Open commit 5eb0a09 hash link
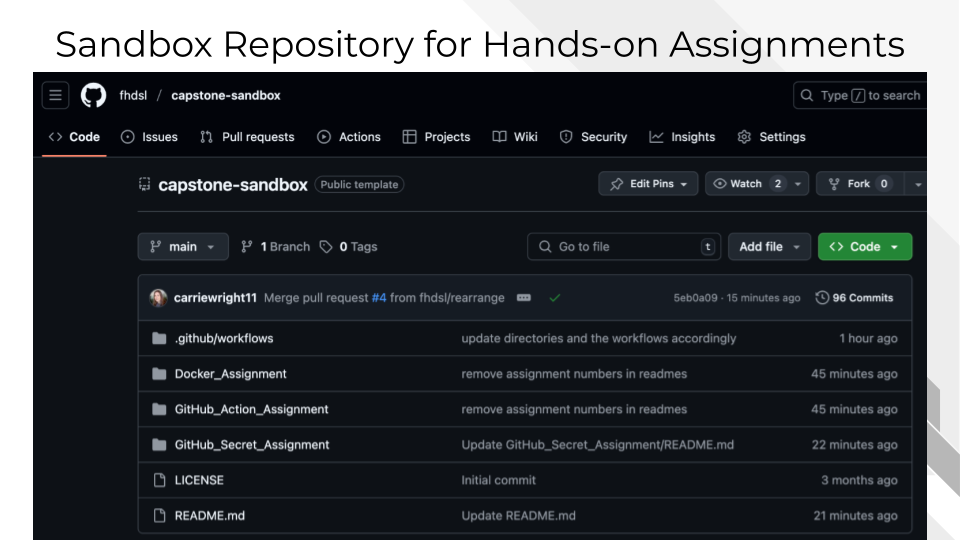The height and width of the screenshot is (540, 960). pyautogui.click(x=696, y=298)
